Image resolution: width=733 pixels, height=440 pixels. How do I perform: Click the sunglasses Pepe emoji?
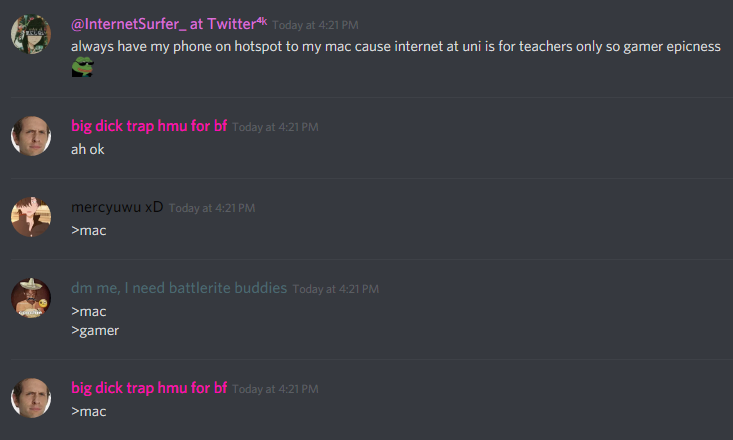coord(83,67)
